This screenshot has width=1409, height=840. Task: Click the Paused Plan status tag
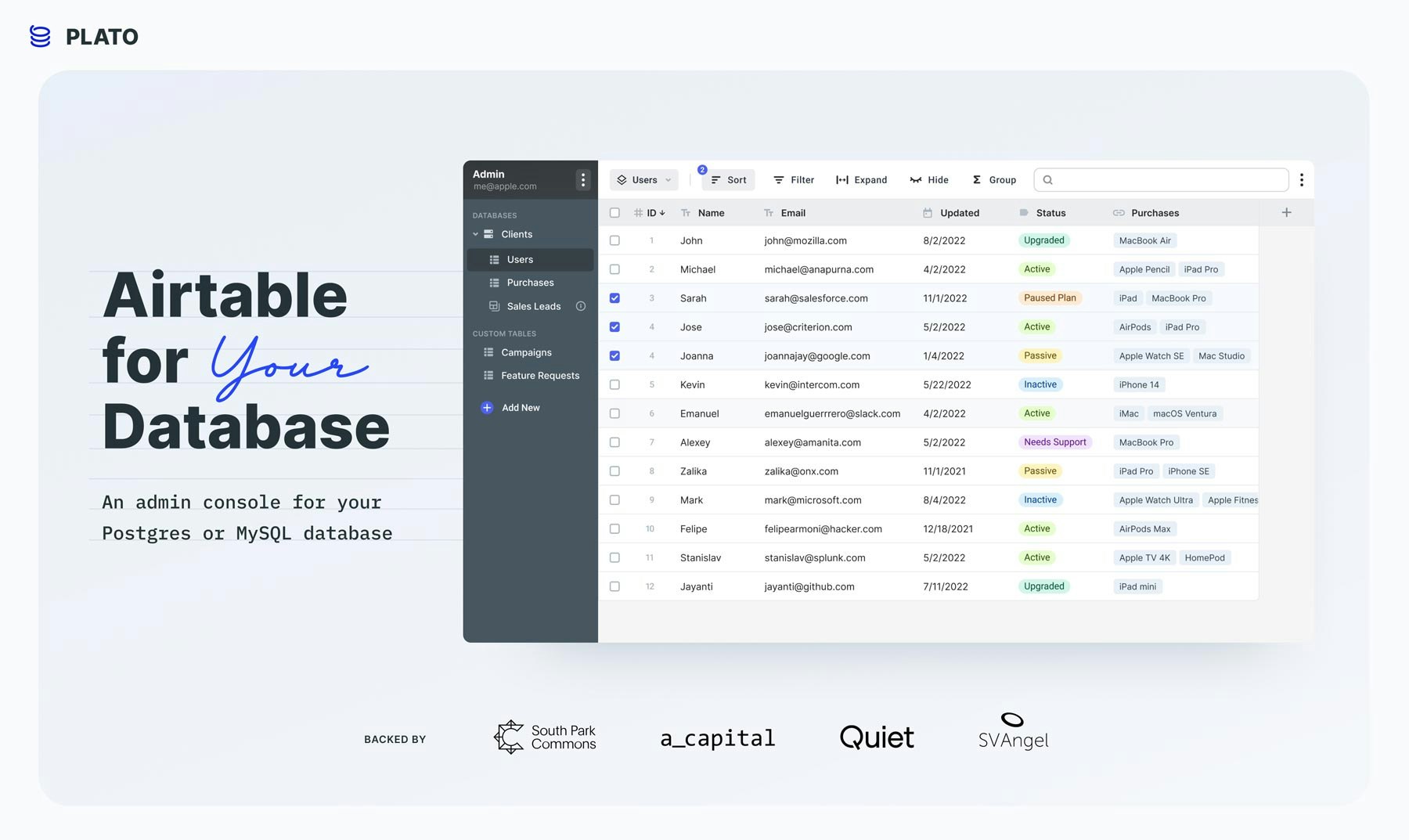pyautogui.click(x=1050, y=298)
